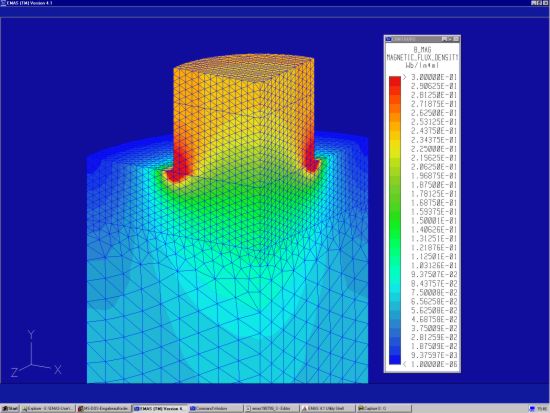Click the legend value 2.25000E-01
550x413 pixels.
coord(434,149)
